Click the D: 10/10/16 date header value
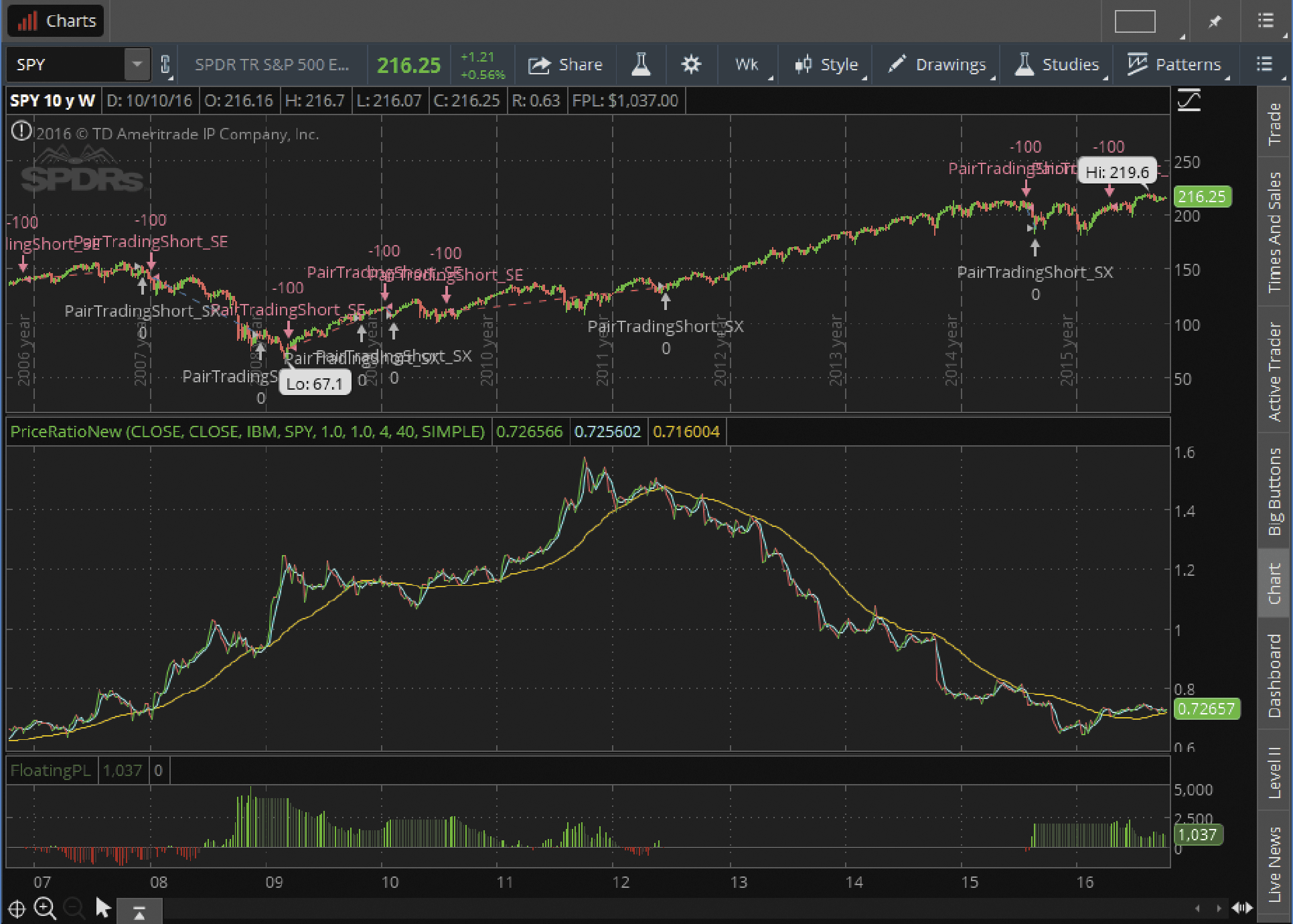Screen dimensions: 1293x924 149,100
